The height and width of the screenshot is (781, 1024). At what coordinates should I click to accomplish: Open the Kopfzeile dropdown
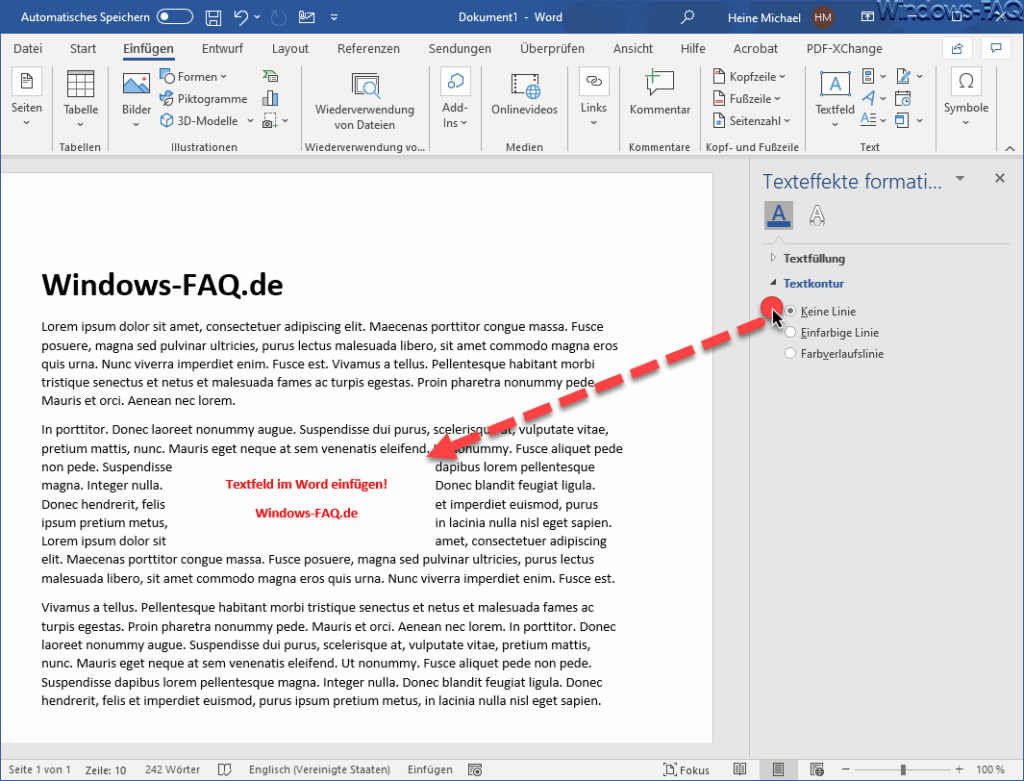[749, 76]
